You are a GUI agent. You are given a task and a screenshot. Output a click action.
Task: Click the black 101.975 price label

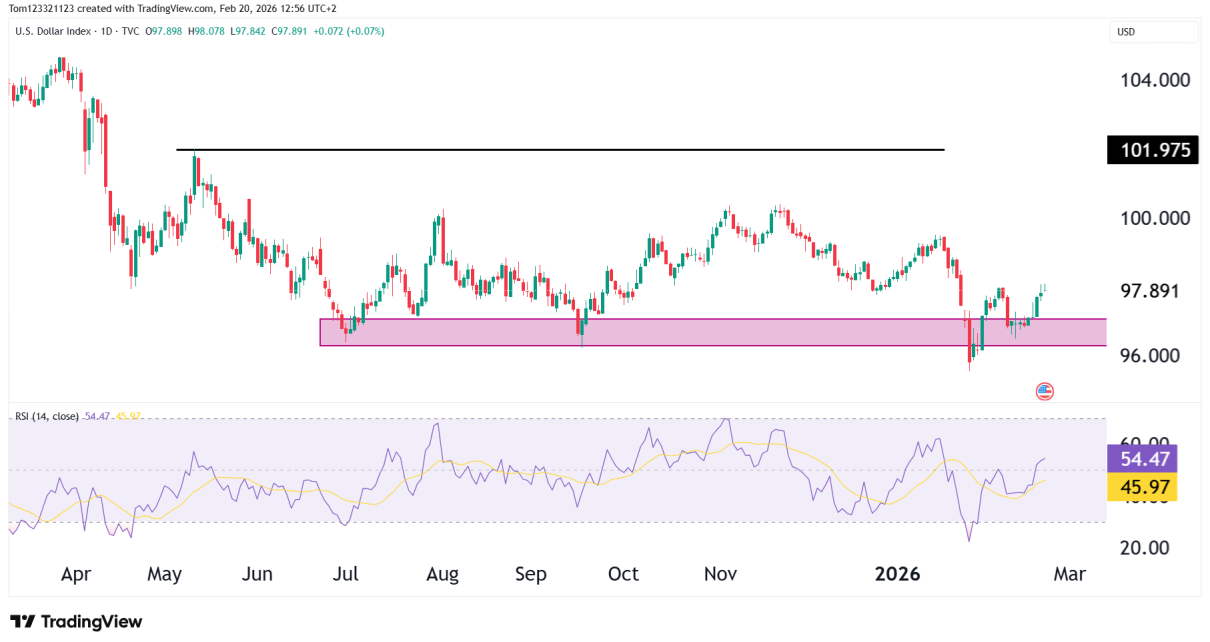(x=1151, y=149)
